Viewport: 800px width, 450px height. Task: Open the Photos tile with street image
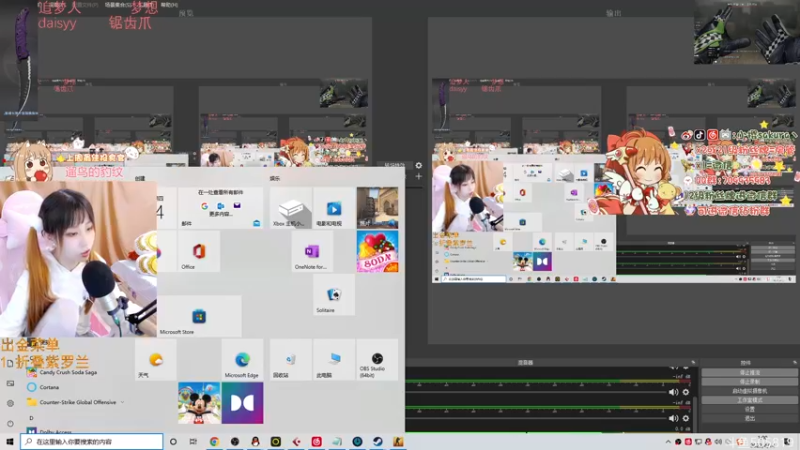coord(378,208)
